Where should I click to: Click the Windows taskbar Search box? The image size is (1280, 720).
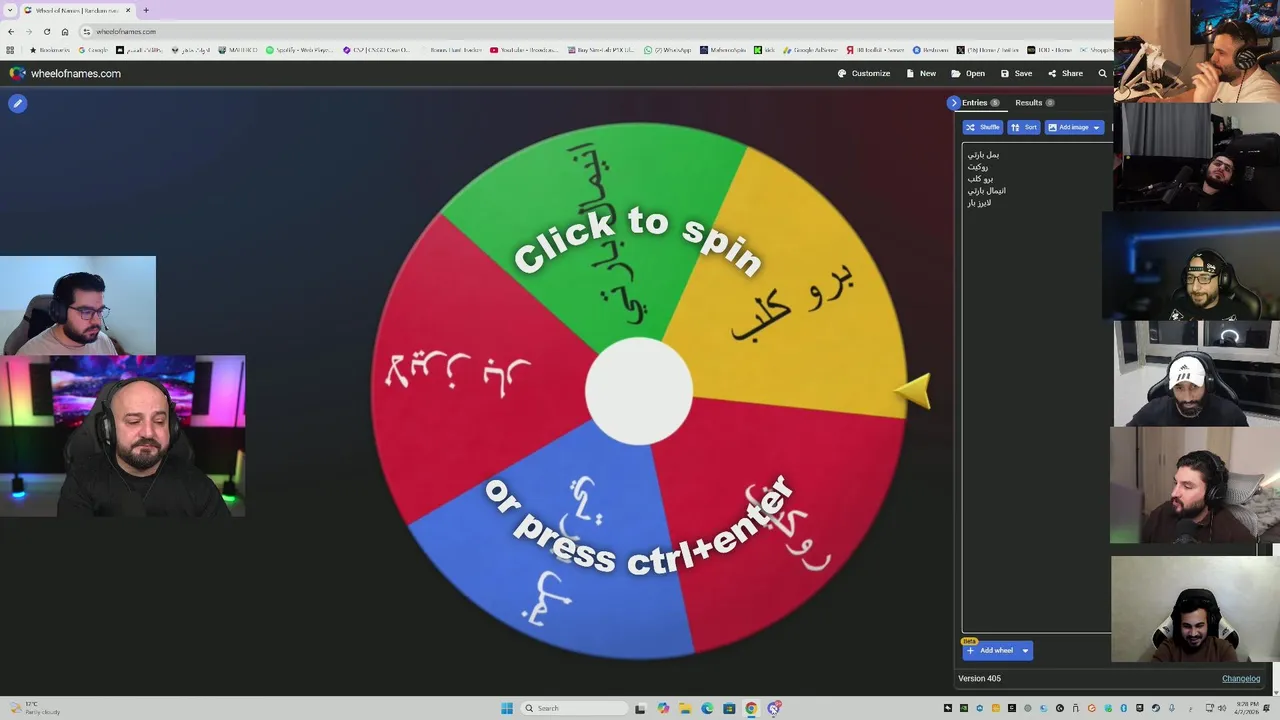[575, 708]
